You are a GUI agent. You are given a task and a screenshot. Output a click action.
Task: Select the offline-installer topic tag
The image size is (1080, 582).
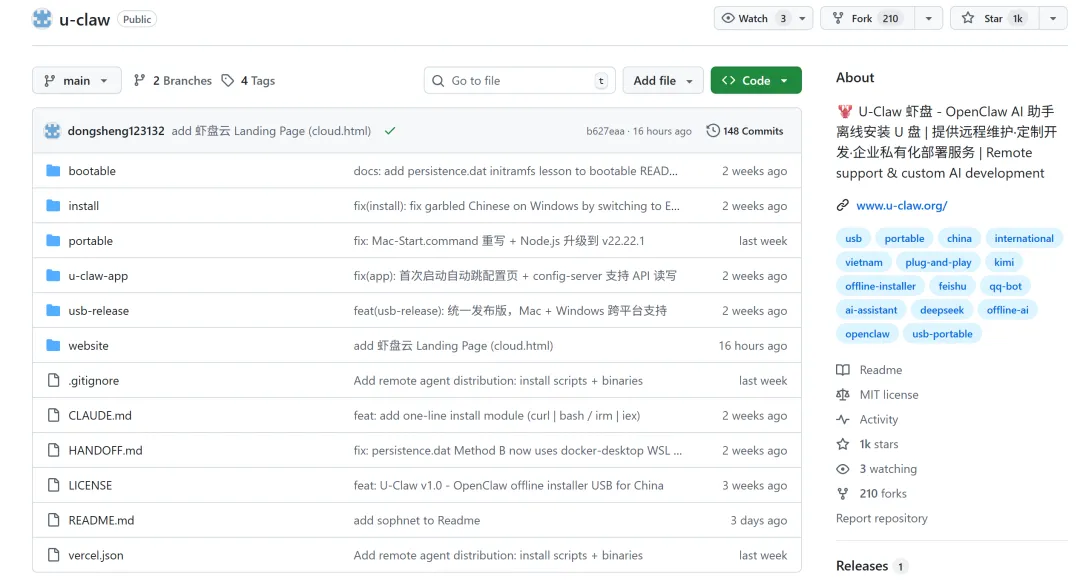pos(880,286)
